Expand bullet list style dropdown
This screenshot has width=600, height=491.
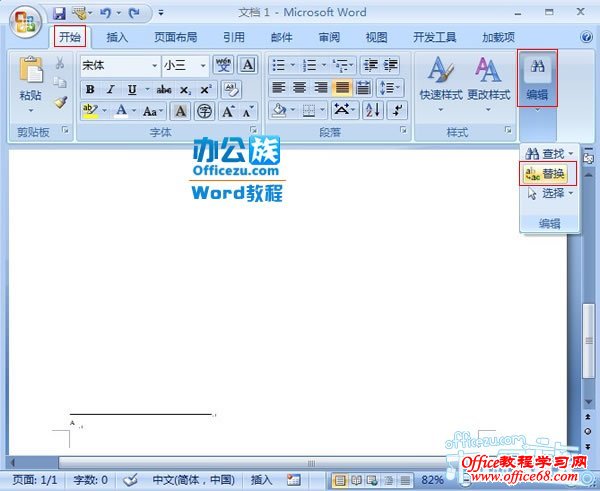coord(293,65)
